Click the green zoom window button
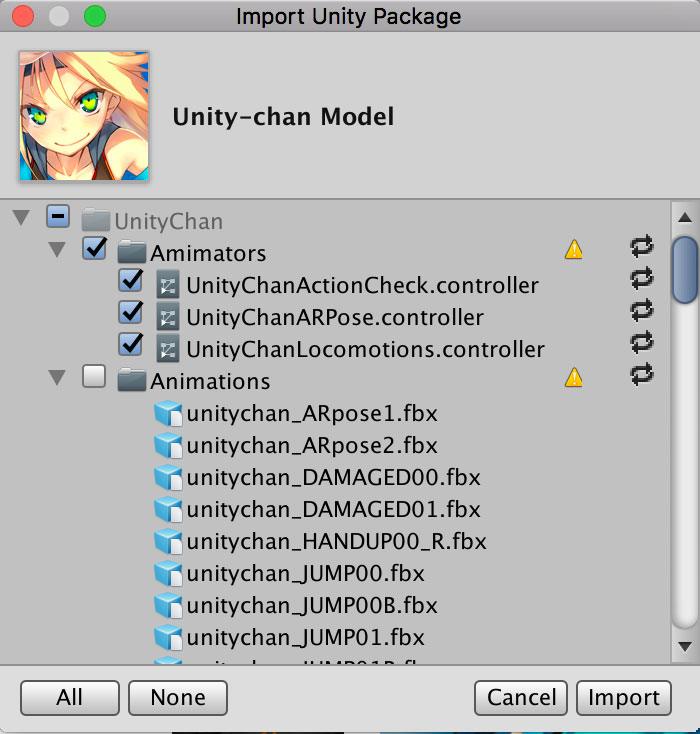700x734 pixels. pyautogui.click(x=95, y=15)
